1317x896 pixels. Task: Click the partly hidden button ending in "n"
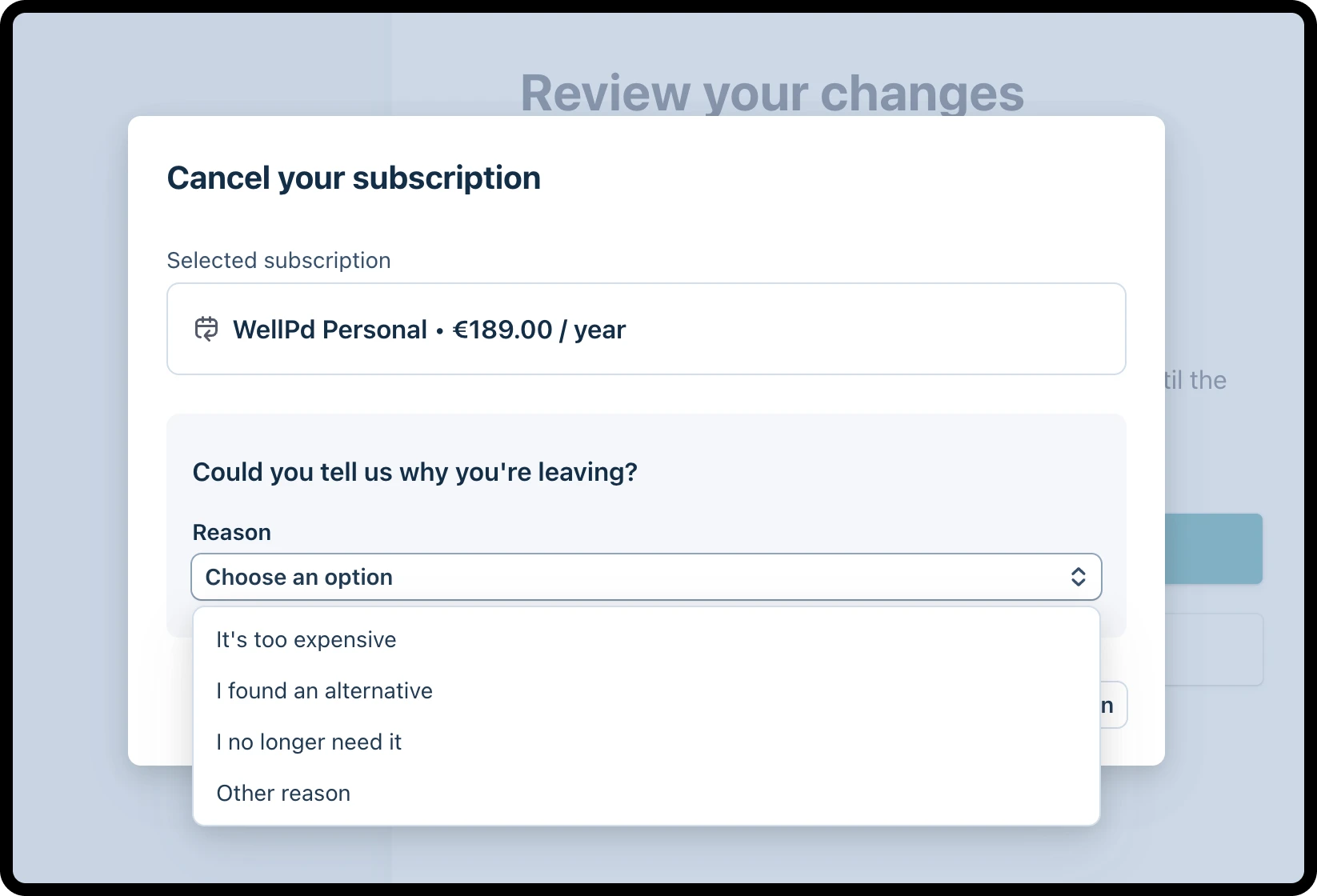pyautogui.click(x=1113, y=705)
